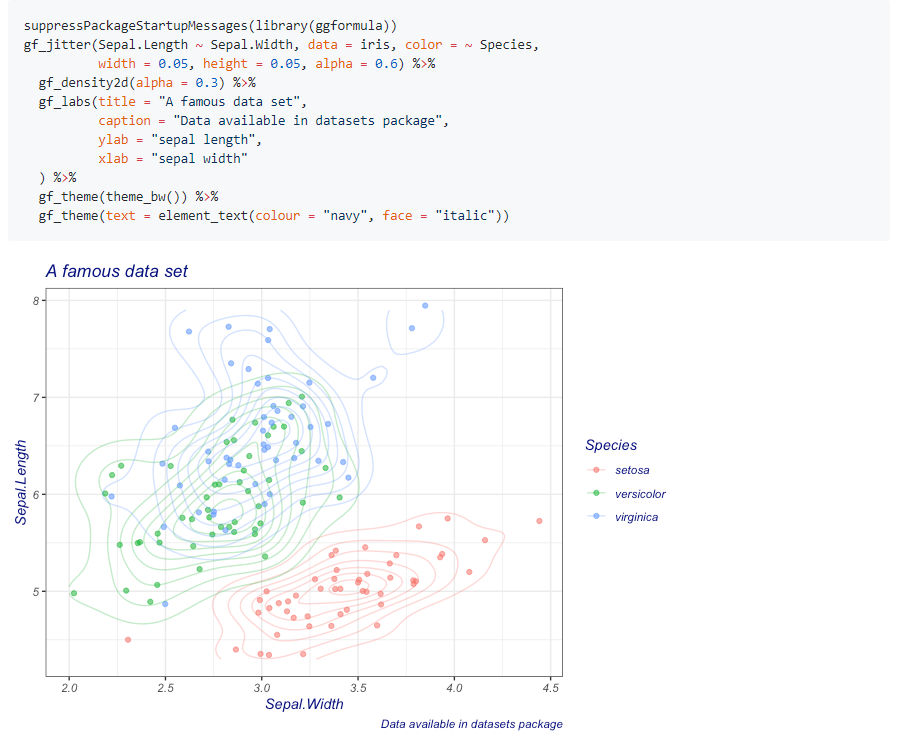Click the 'gf_density2d' function name in code
The image size is (902, 737).
coord(83,83)
